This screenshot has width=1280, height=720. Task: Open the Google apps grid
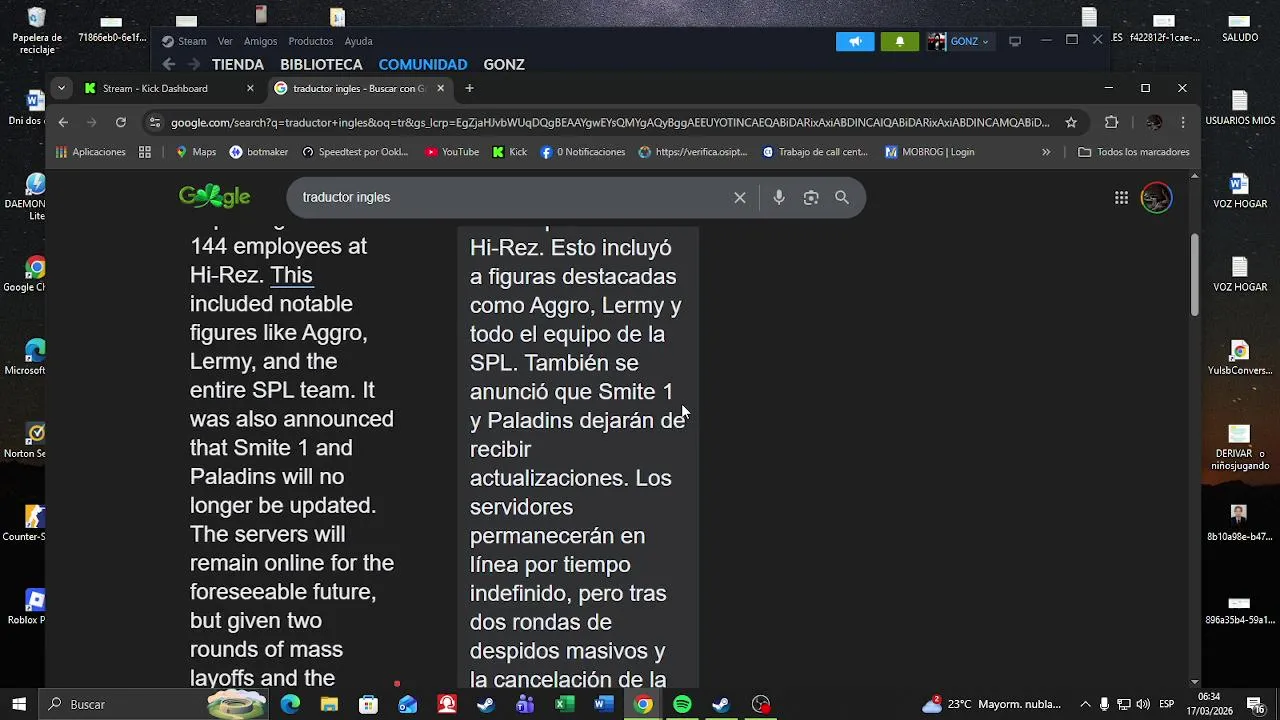tap(1121, 198)
